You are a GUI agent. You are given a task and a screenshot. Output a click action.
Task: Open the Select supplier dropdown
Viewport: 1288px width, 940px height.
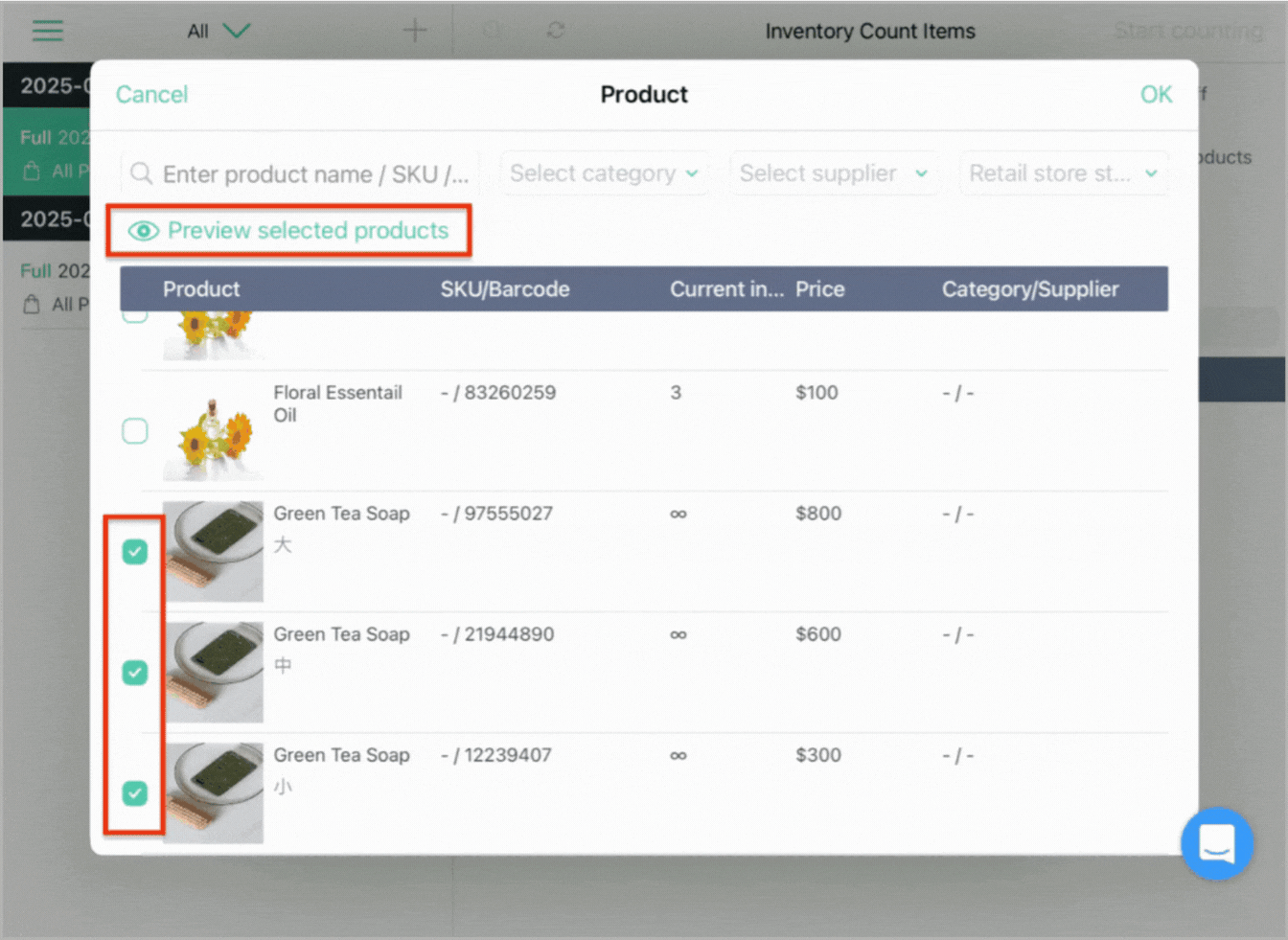[834, 173]
